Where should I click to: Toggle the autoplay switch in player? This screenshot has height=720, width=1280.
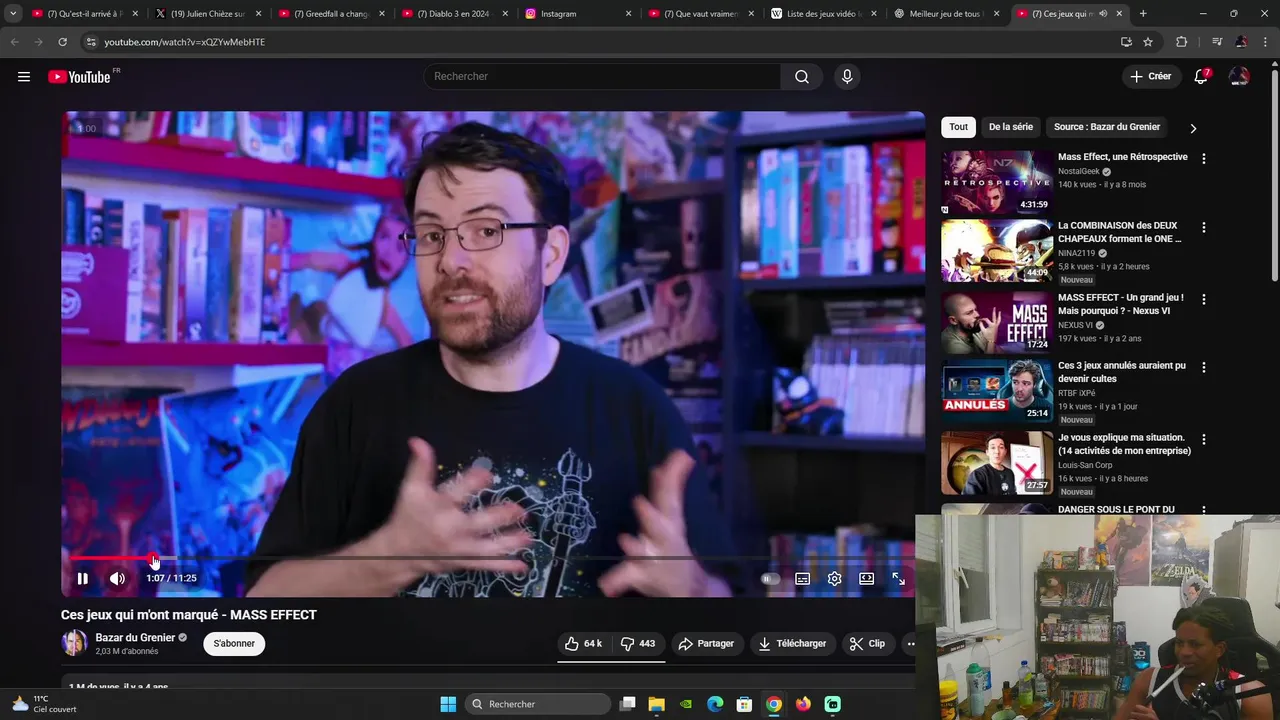click(770, 578)
